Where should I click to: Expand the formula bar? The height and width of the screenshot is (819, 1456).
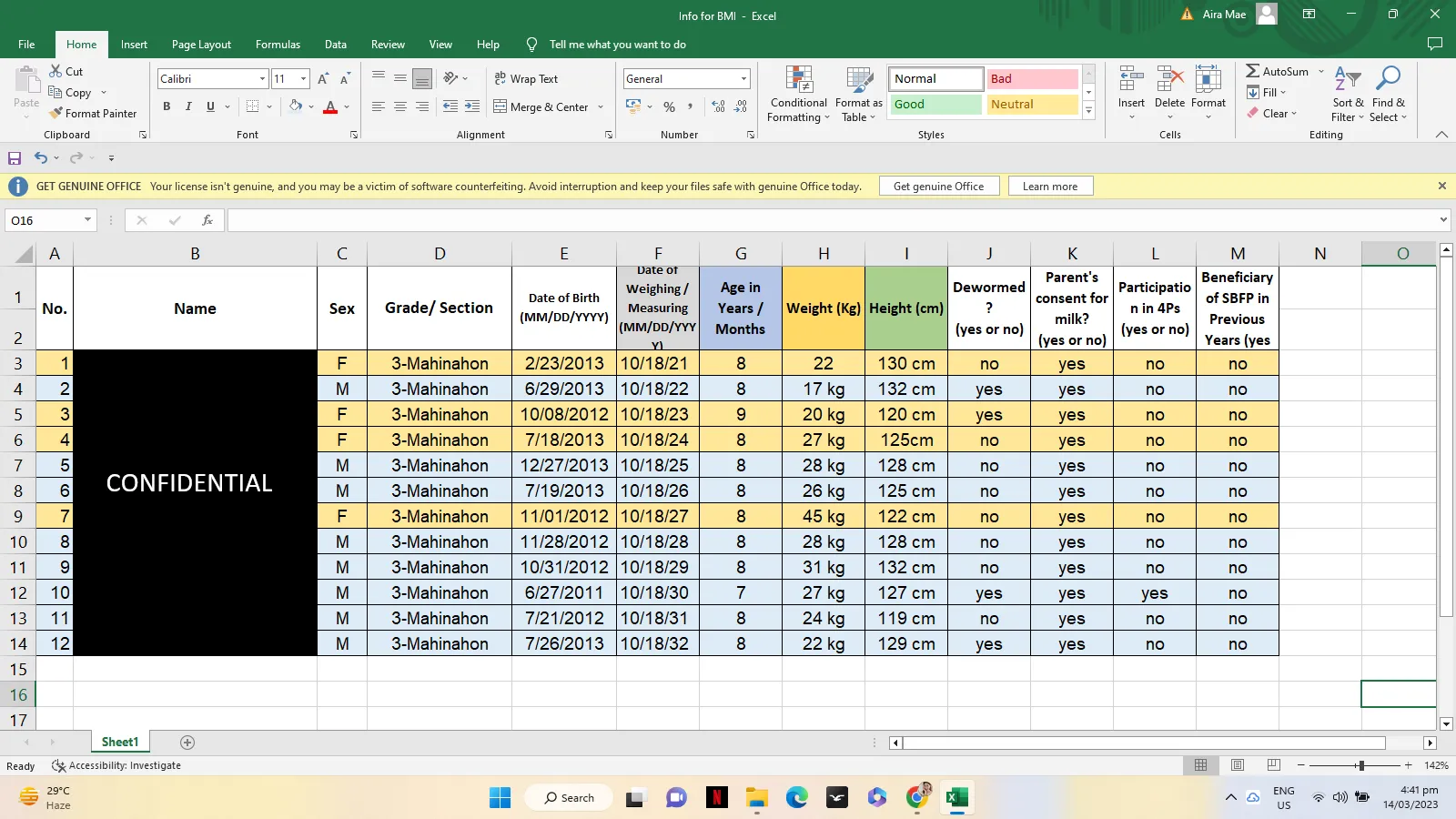coord(1443,220)
